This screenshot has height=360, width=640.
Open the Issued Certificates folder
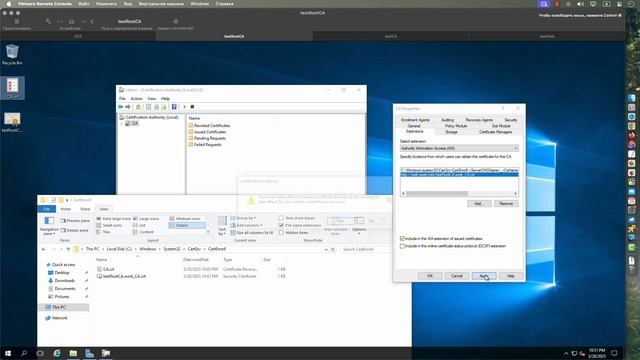pos(207,132)
